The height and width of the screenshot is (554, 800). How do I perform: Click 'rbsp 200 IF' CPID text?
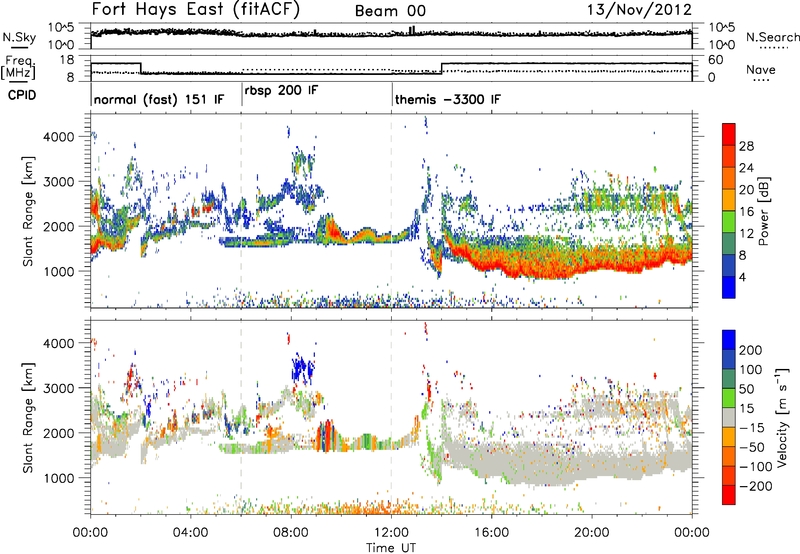coord(281,91)
